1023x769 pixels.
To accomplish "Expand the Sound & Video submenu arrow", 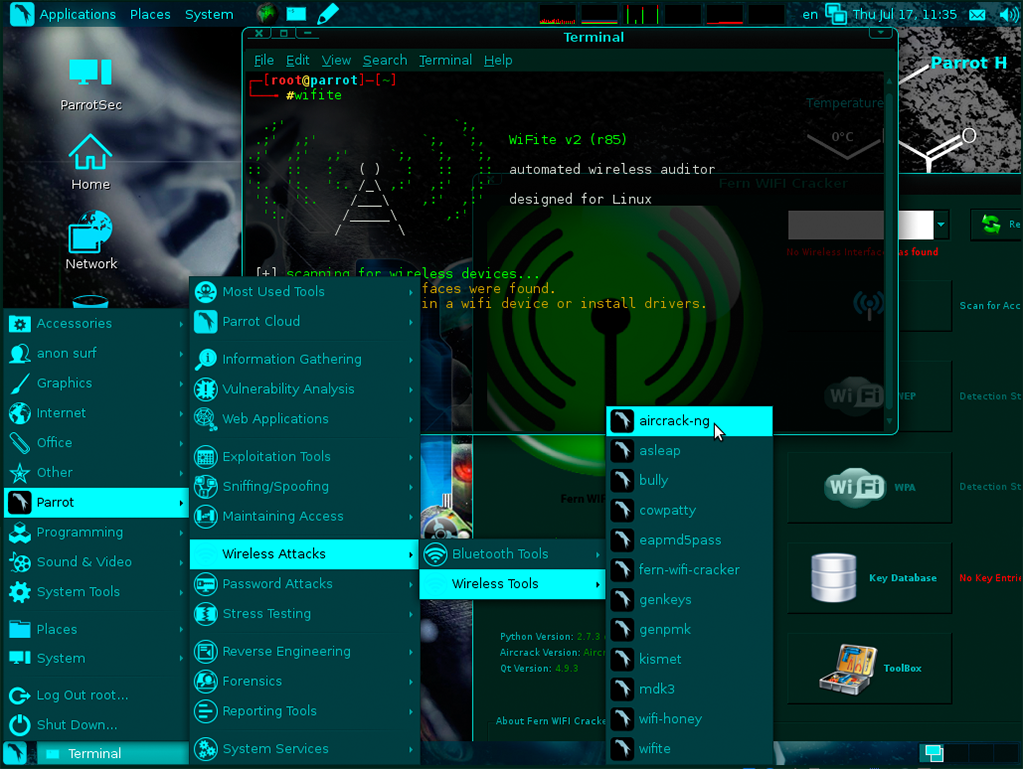I will pos(181,562).
